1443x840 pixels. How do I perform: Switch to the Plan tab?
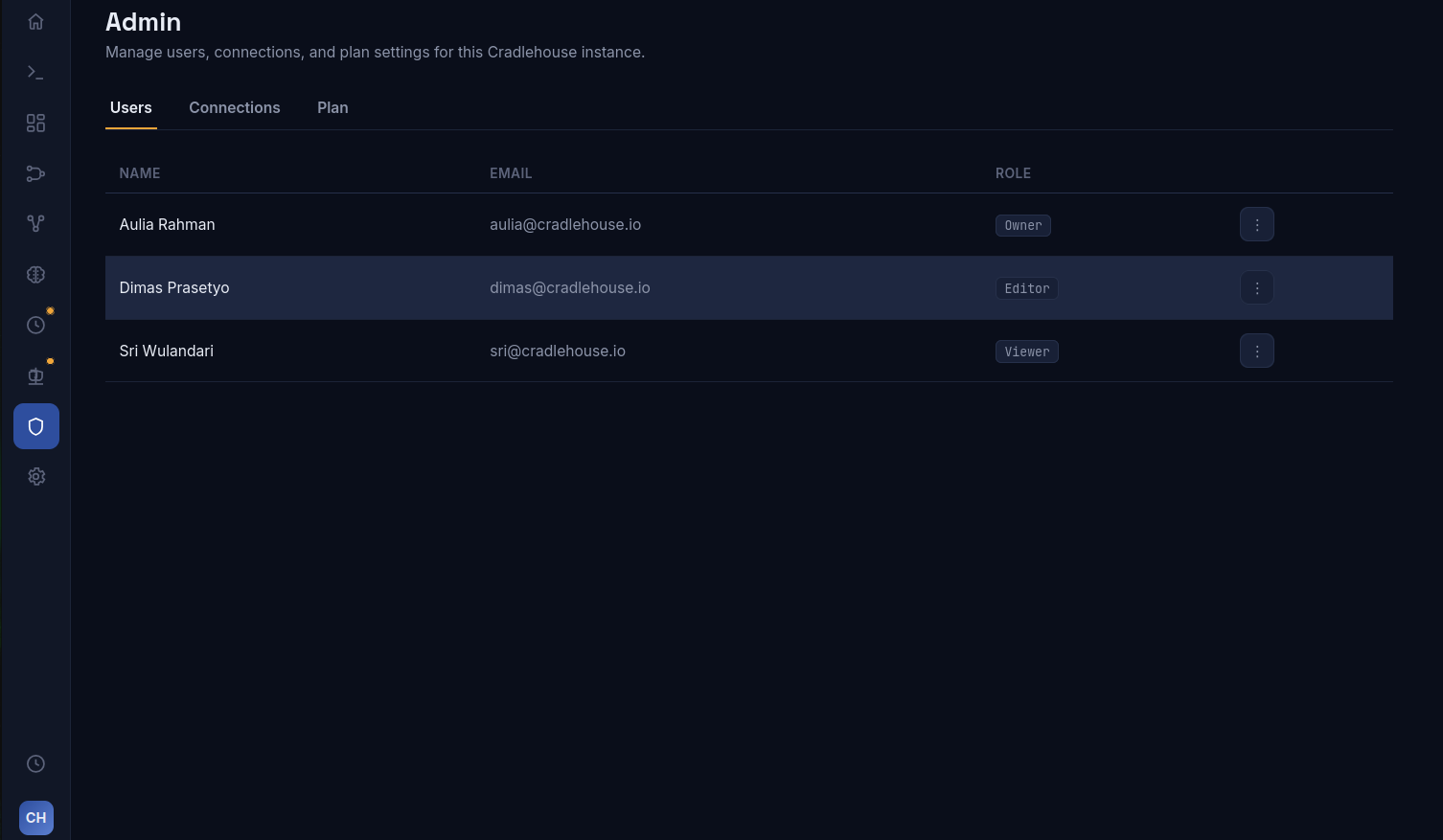point(332,107)
